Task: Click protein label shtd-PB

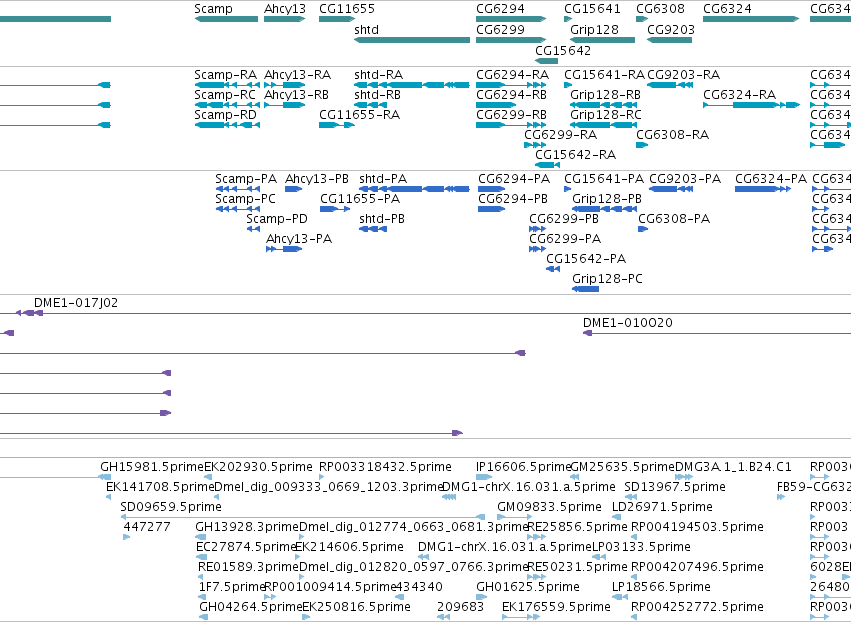Action: [382, 219]
